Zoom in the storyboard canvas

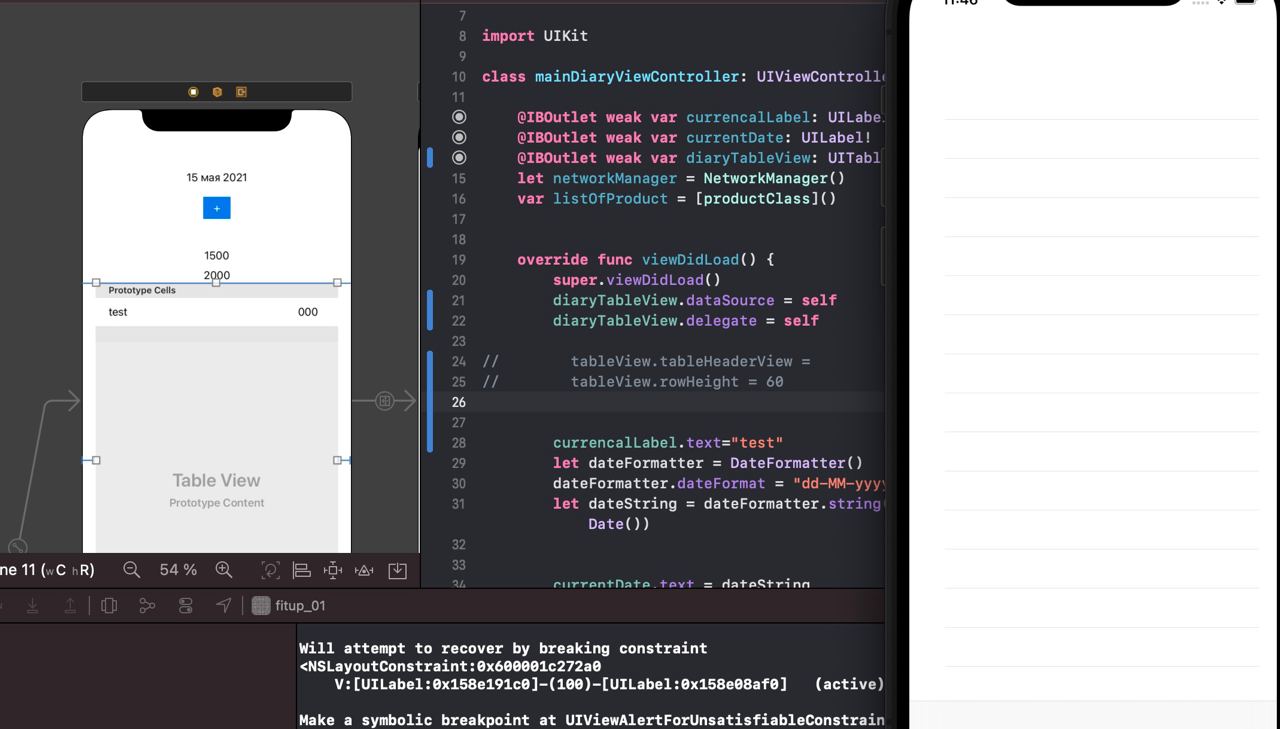pos(224,570)
